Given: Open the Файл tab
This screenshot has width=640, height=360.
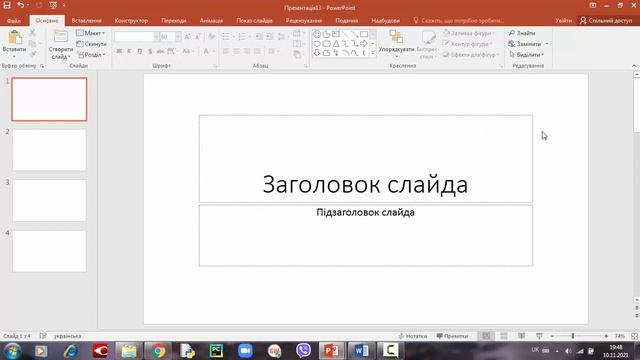Looking at the screenshot, I should pos(13,20).
